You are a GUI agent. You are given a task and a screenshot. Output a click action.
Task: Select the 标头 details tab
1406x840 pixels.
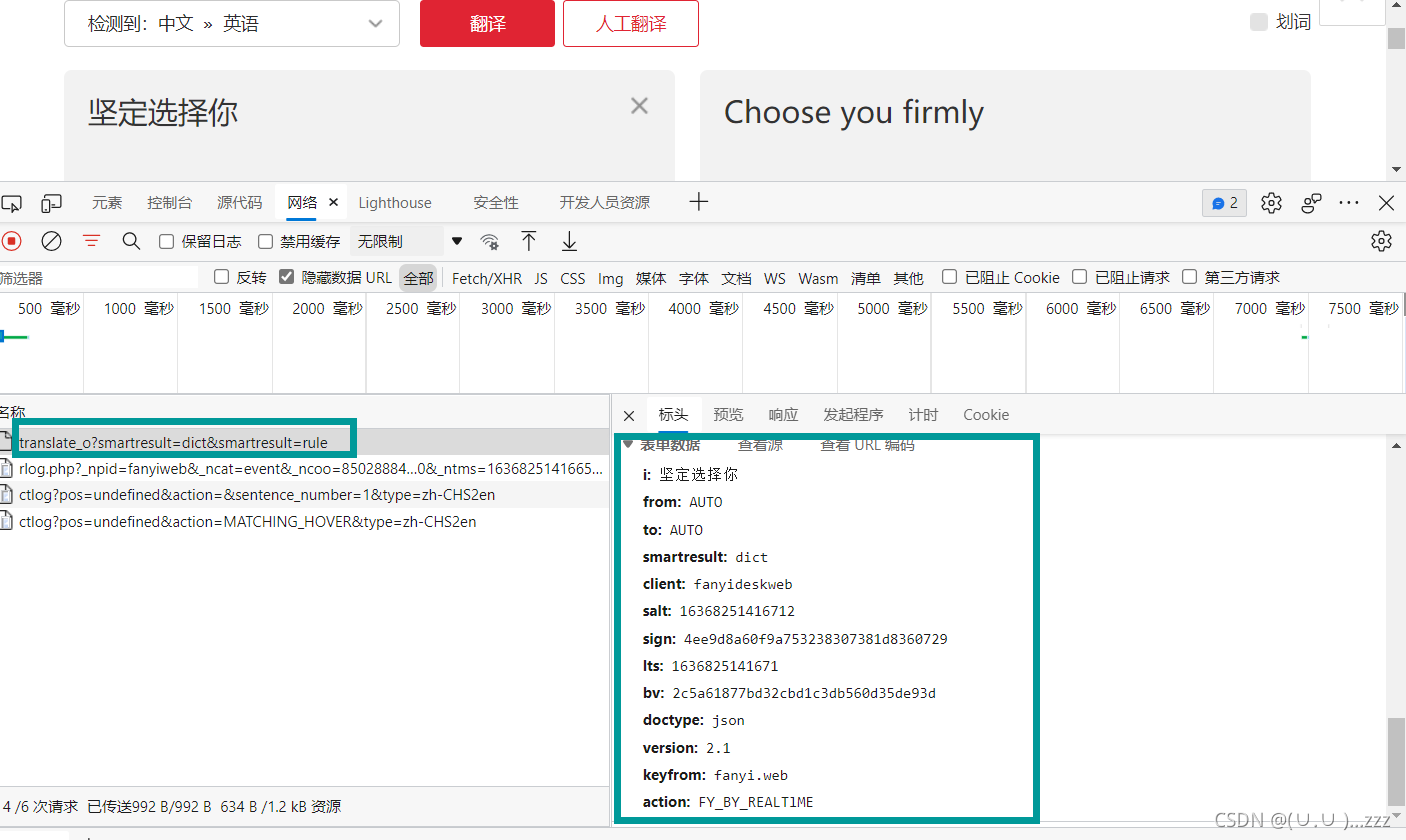[x=673, y=415]
